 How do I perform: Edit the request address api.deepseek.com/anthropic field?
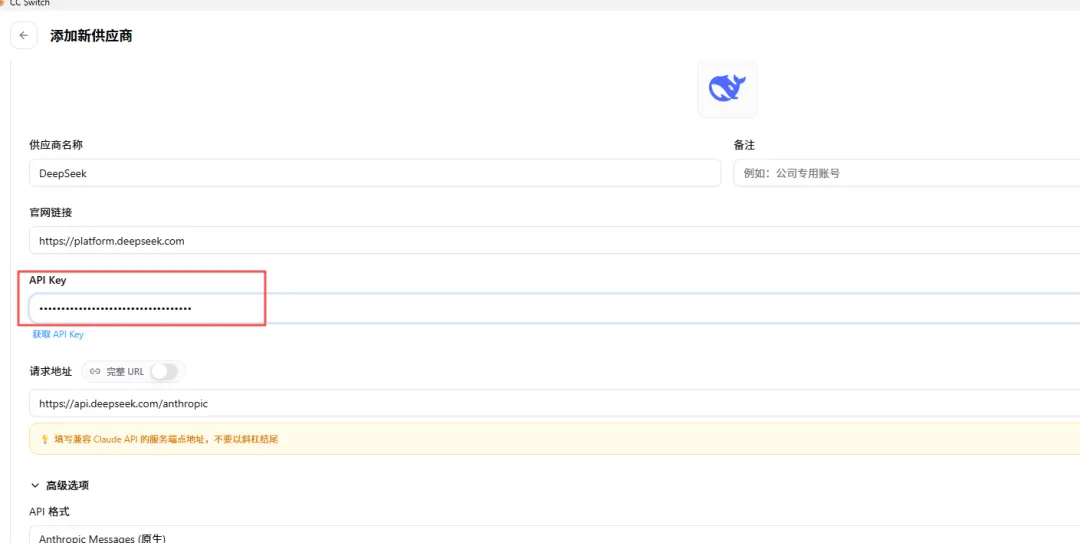tap(554, 403)
